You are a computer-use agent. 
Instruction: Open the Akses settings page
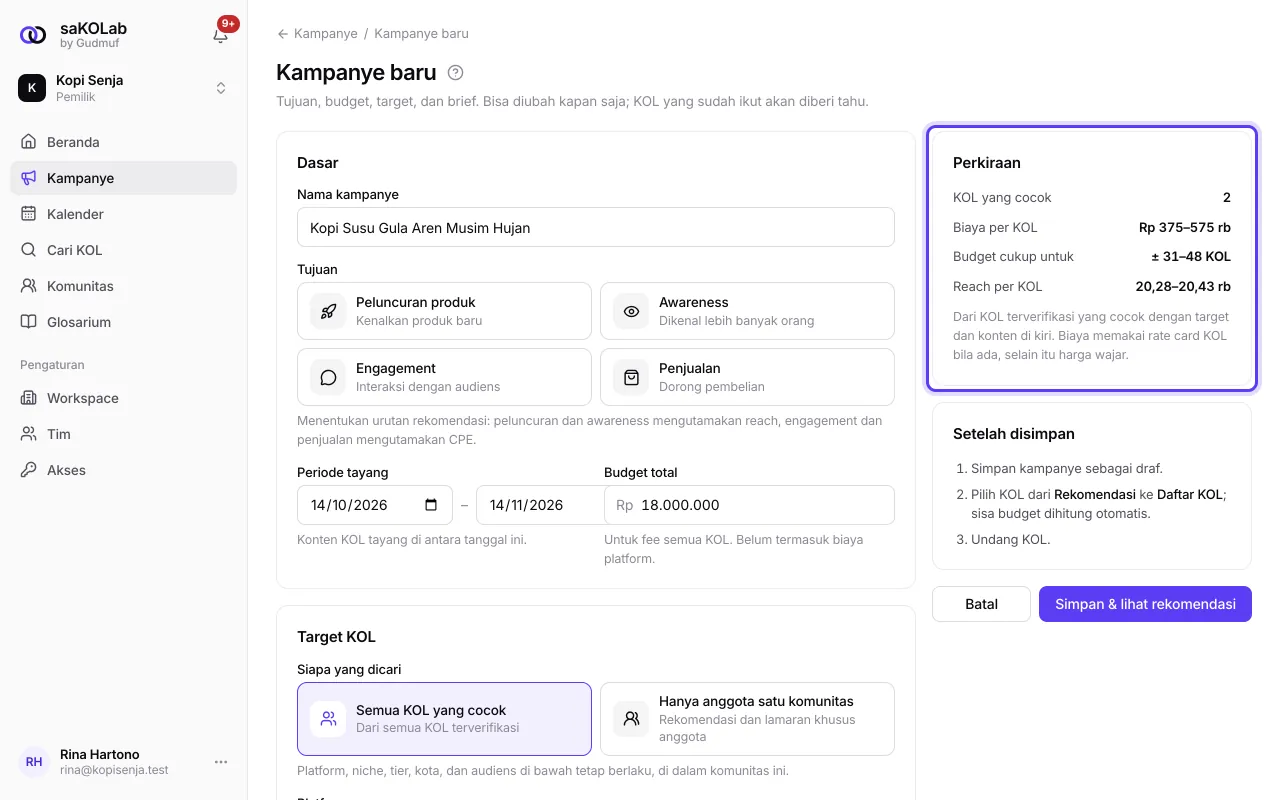[124, 470]
